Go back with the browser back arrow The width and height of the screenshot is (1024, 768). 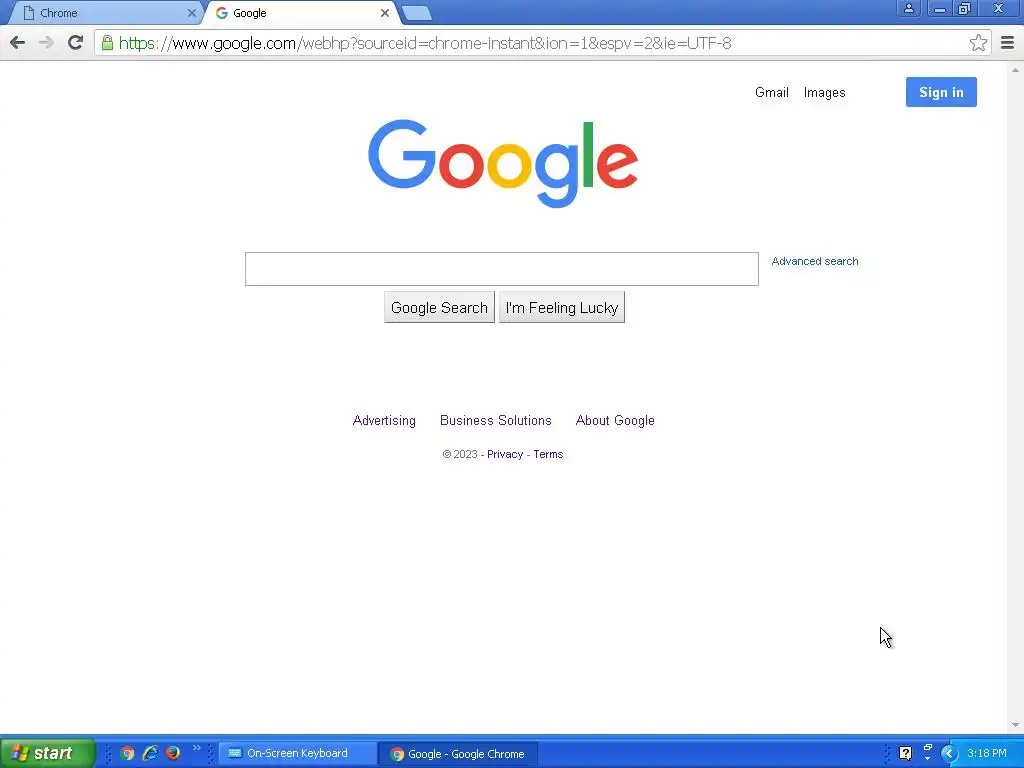18,43
